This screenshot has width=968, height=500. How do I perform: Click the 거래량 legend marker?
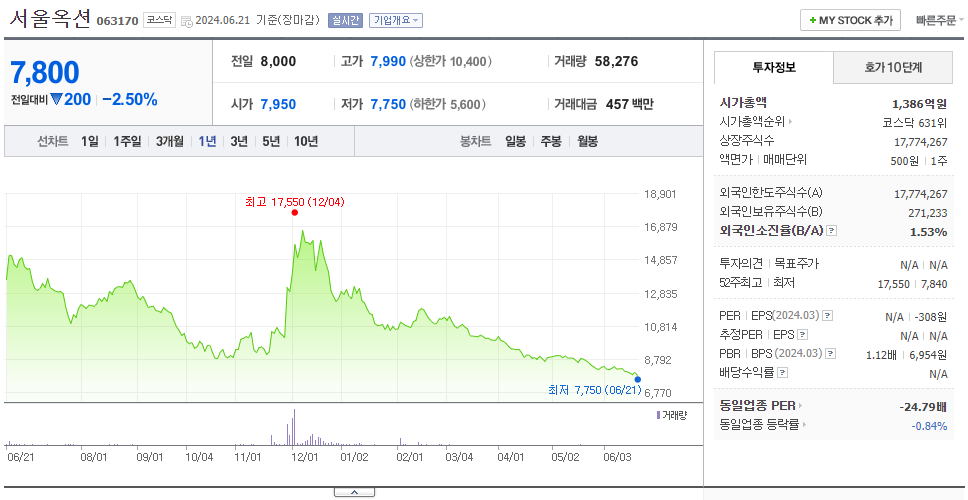pos(658,415)
